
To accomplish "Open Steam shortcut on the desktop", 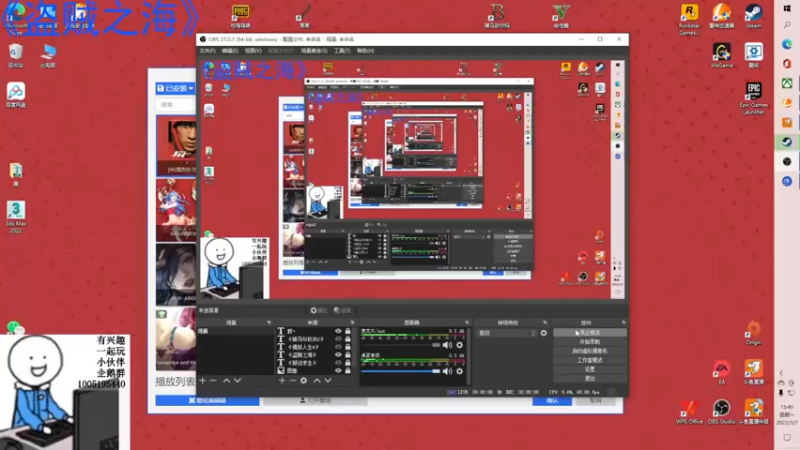I will (754, 16).
